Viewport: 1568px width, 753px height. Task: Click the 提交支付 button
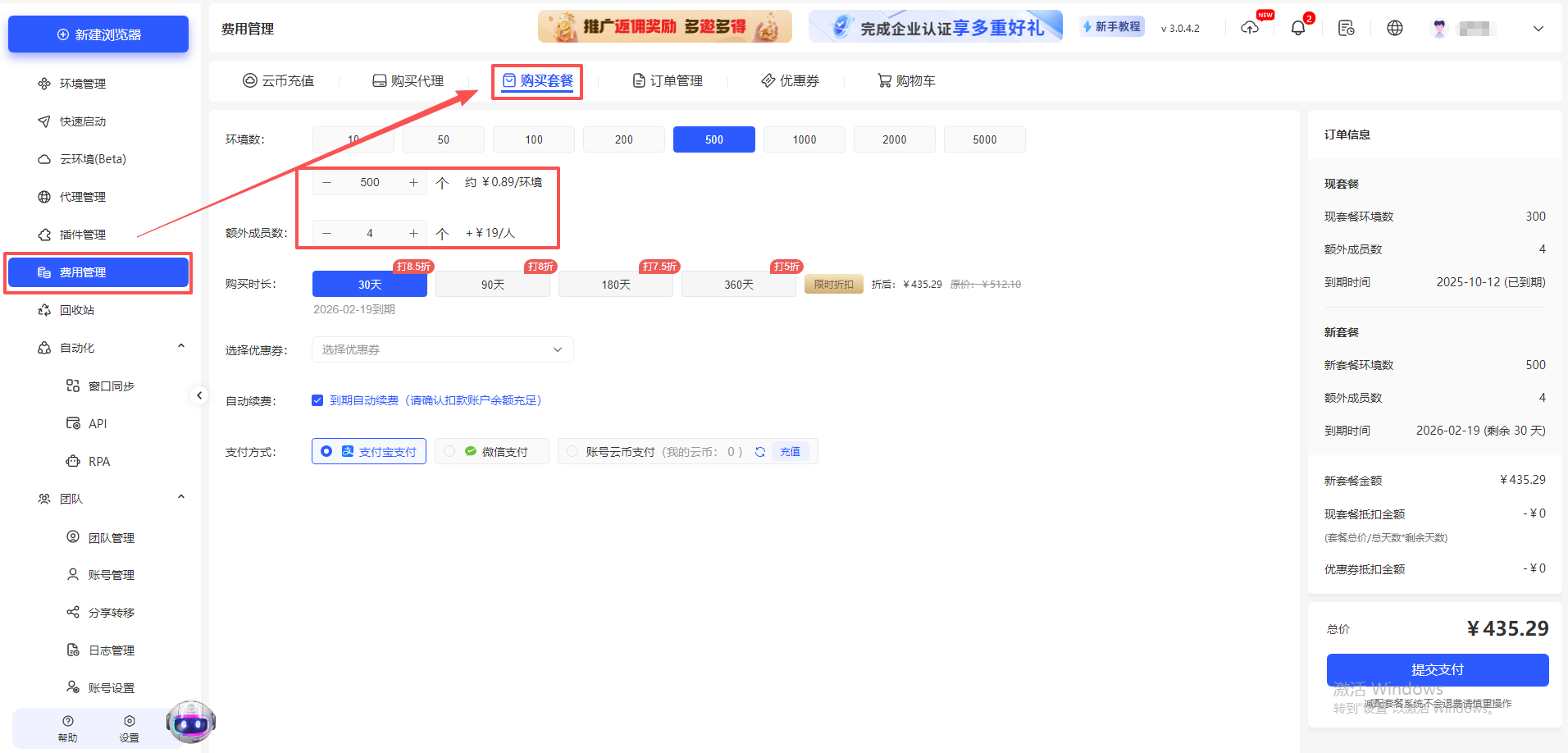1437,669
